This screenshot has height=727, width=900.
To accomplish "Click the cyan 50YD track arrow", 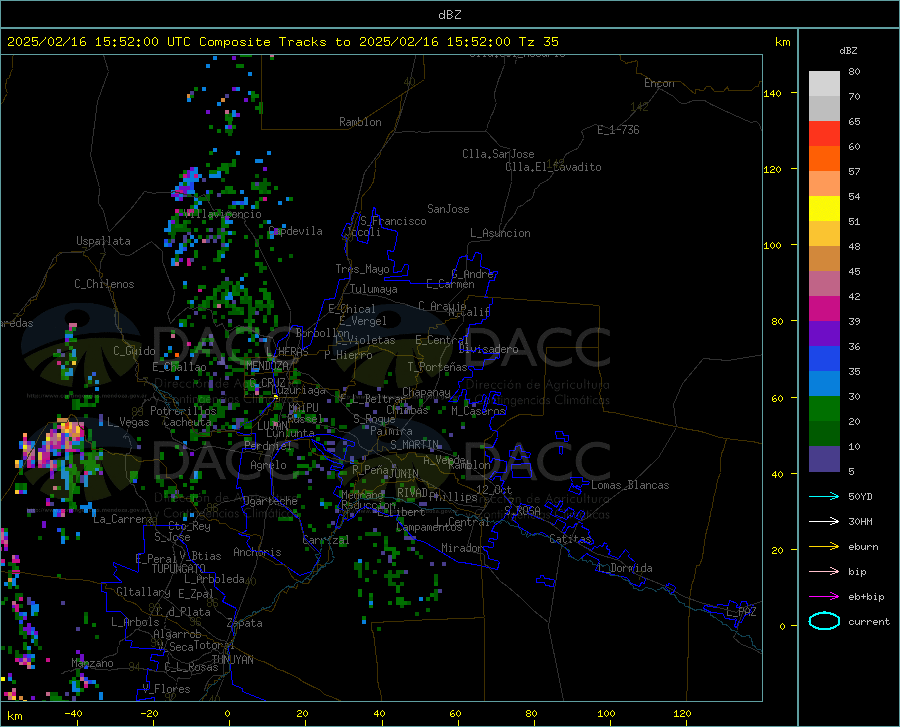I will click(824, 496).
